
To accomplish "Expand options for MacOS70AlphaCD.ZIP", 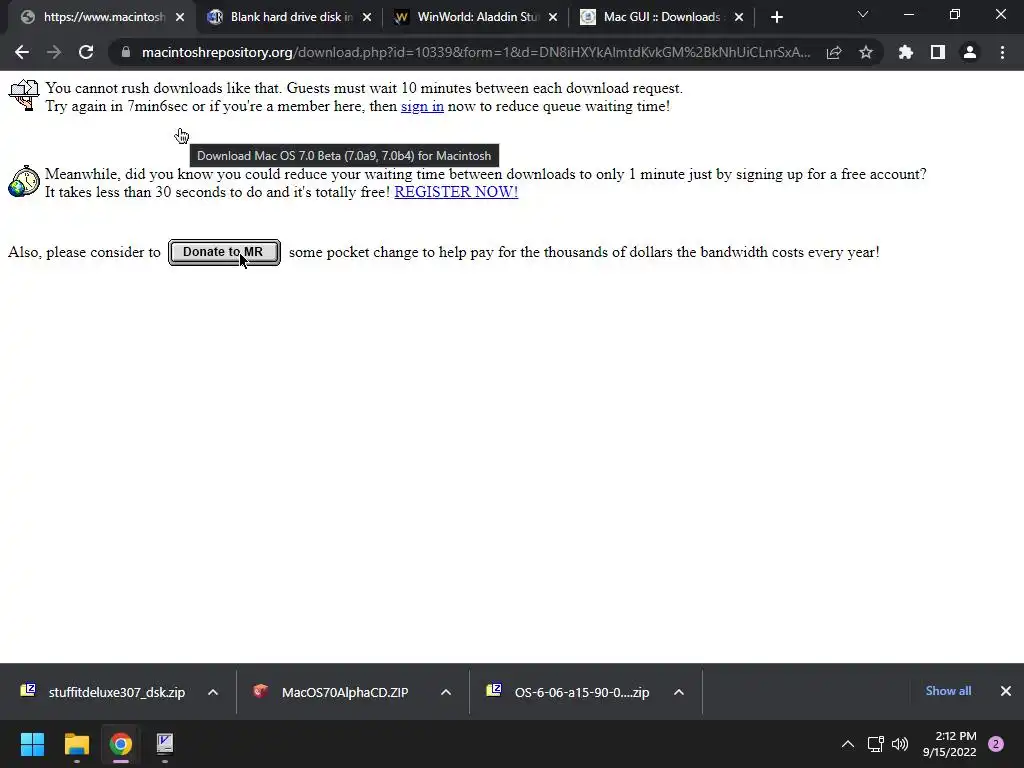I will tap(446, 692).
